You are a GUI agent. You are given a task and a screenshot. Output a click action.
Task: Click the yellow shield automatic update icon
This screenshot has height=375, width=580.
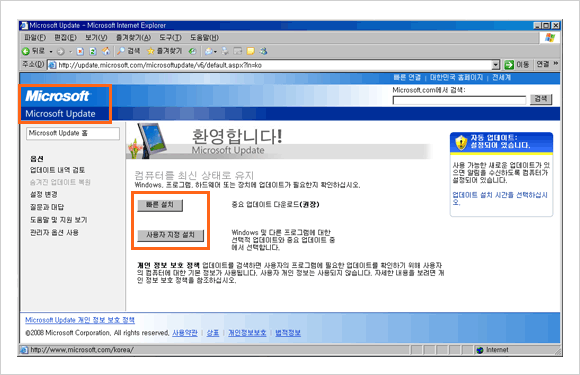pos(461,142)
